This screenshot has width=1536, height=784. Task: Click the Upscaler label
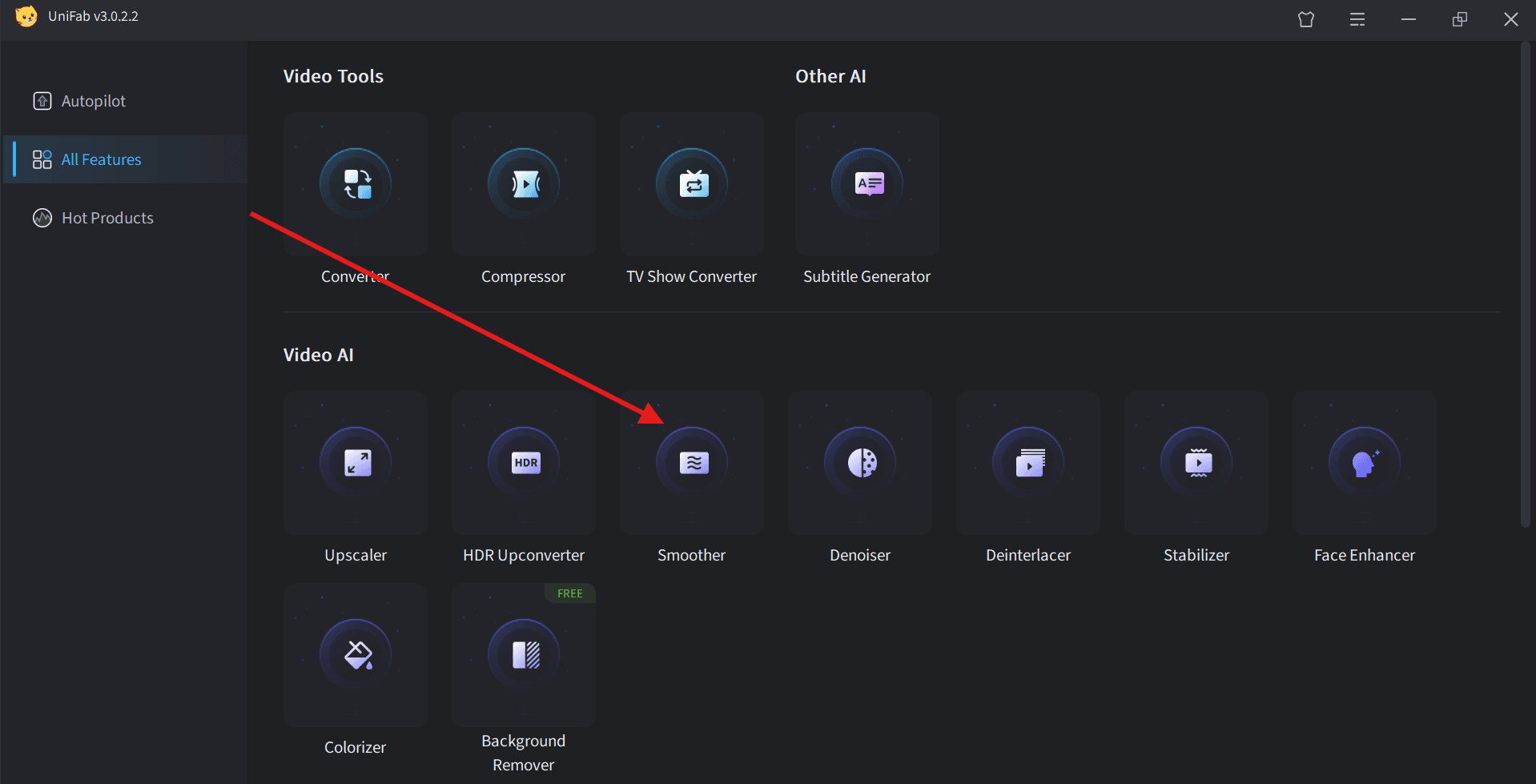coord(356,555)
